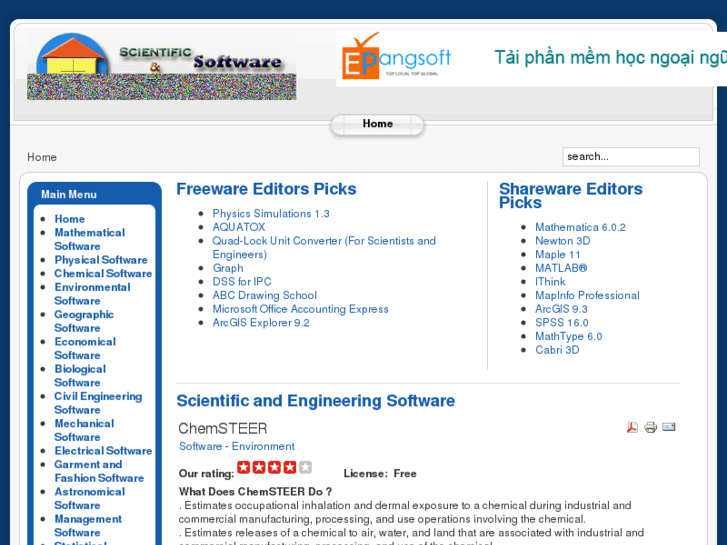Click 'What Does ChemSTEER Do ?' heading
The width and height of the screenshot is (727, 545).
pyautogui.click(x=255, y=492)
